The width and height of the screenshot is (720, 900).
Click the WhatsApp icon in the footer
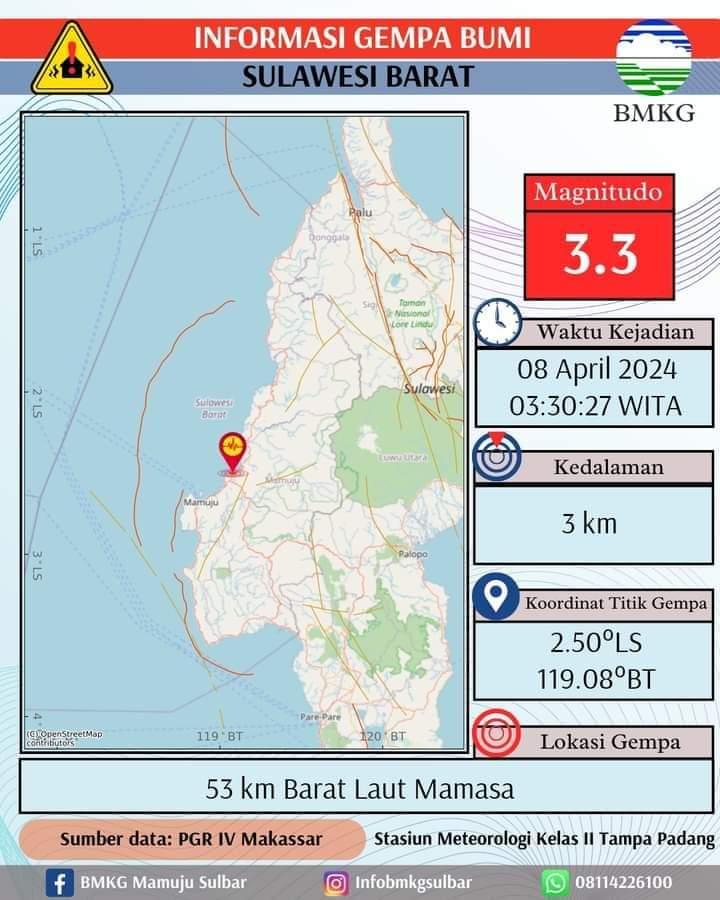[555, 883]
